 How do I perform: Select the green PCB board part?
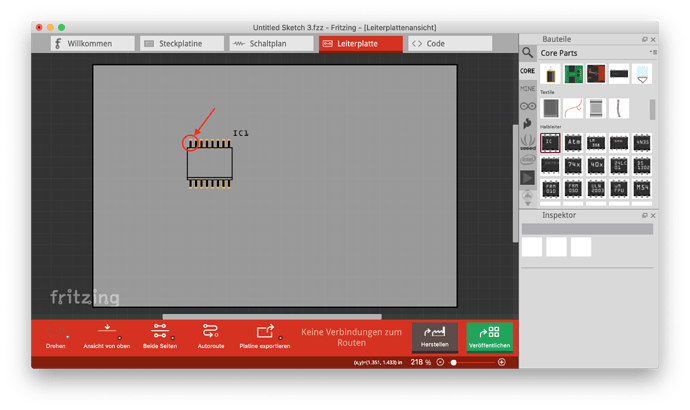coord(573,74)
